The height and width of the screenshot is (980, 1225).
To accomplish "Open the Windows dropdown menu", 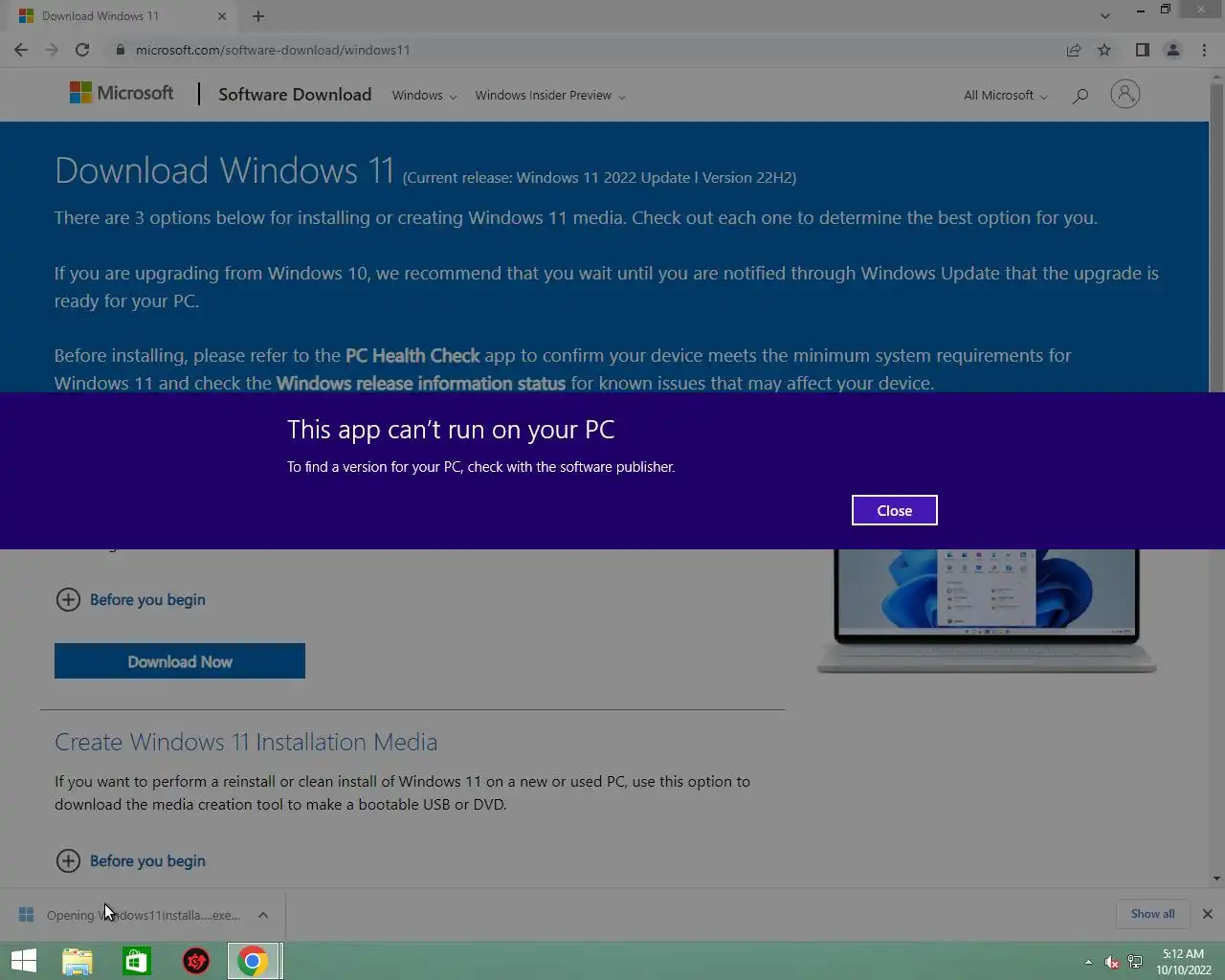I will pos(424,95).
